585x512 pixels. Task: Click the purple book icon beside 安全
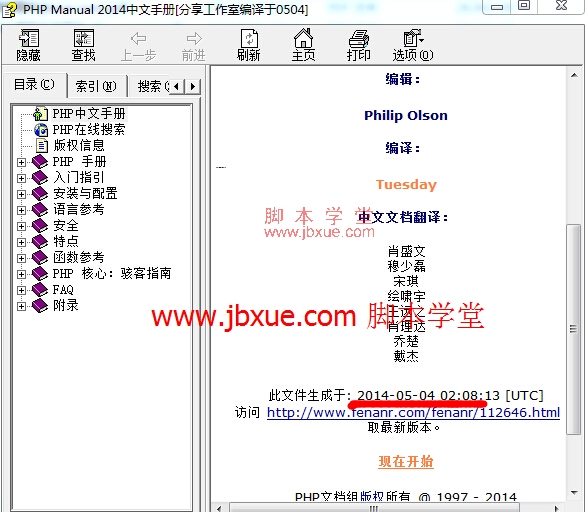point(40,226)
